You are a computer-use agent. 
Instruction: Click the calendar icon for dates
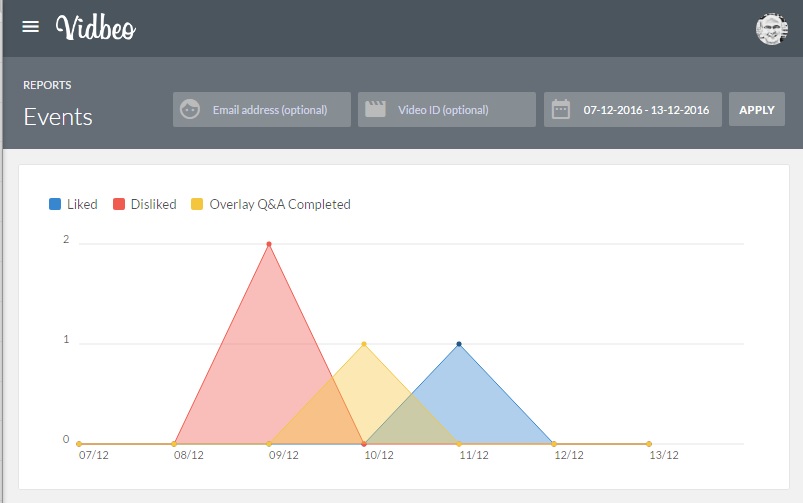[x=560, y=110]
